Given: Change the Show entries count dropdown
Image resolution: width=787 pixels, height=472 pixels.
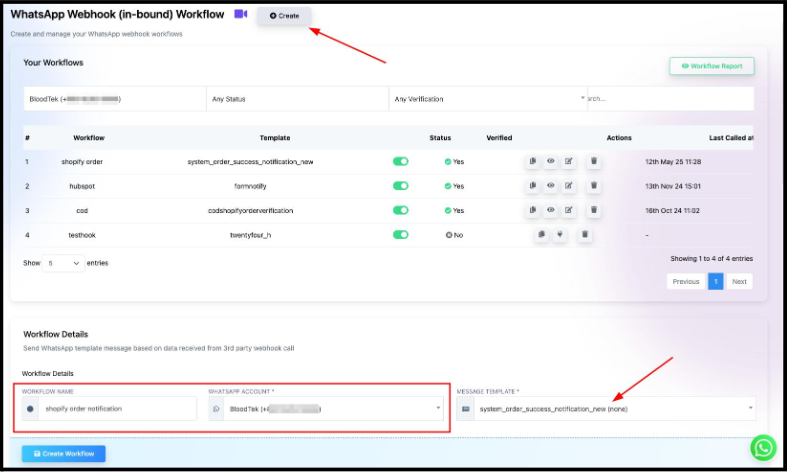Looking at the screenshot, I should pos(63,263).
